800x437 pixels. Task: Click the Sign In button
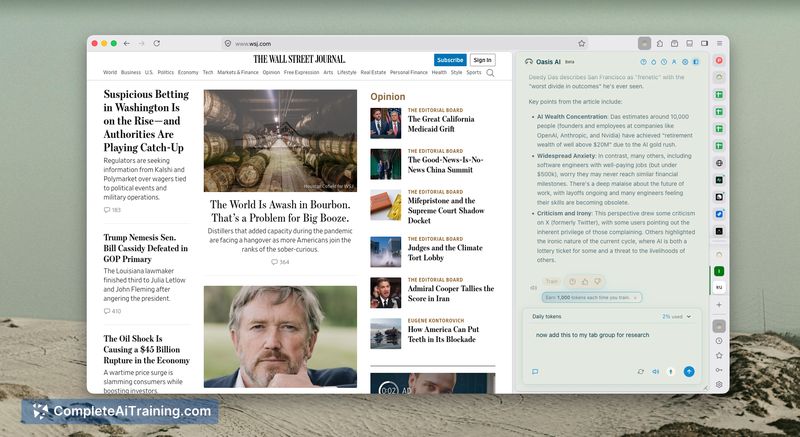(483, 60)
